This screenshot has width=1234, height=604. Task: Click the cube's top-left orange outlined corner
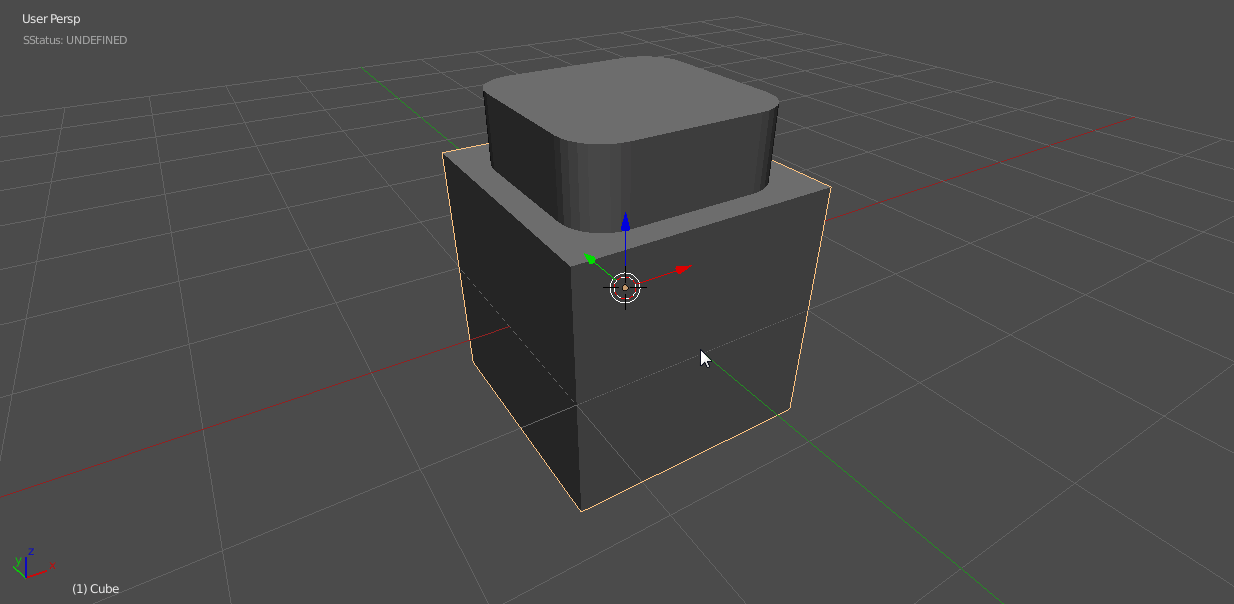(x=443, y=153)
